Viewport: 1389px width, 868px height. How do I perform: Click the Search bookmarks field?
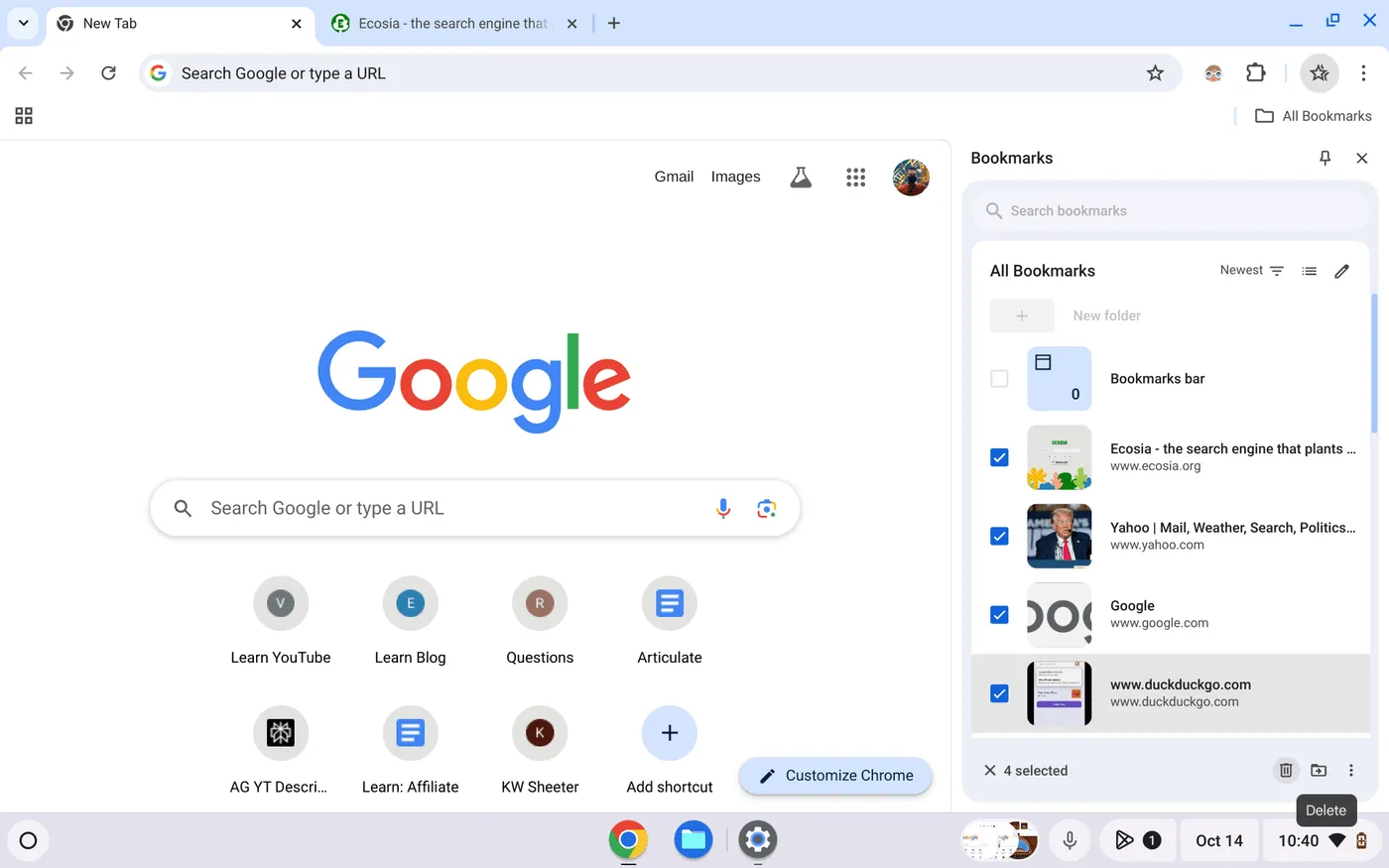tap(1171, 210)
